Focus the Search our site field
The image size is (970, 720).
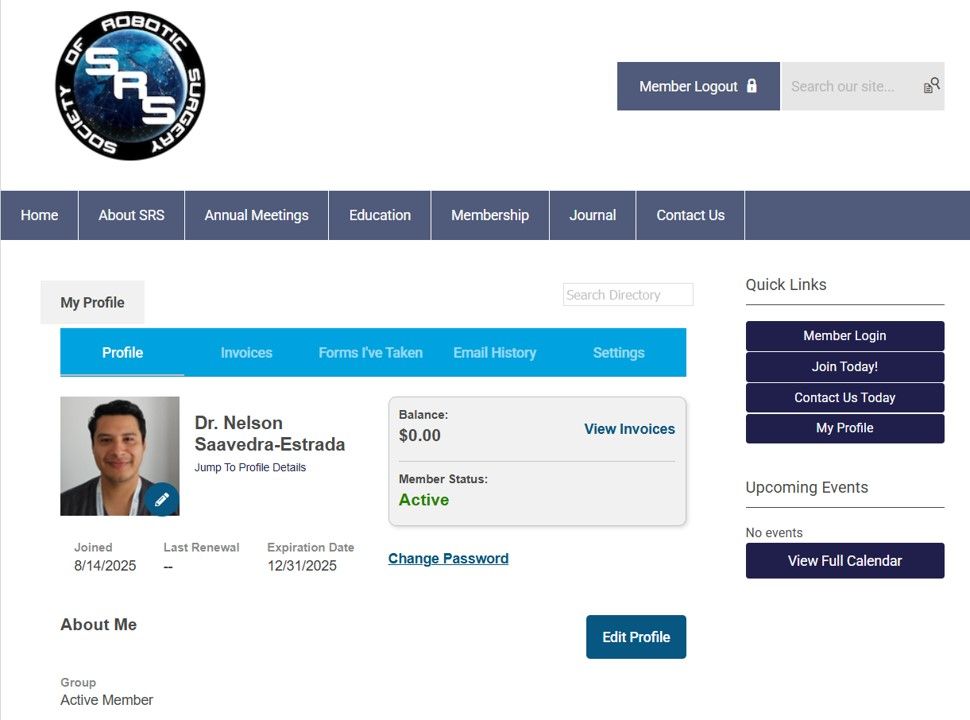(x=850, y=86)
